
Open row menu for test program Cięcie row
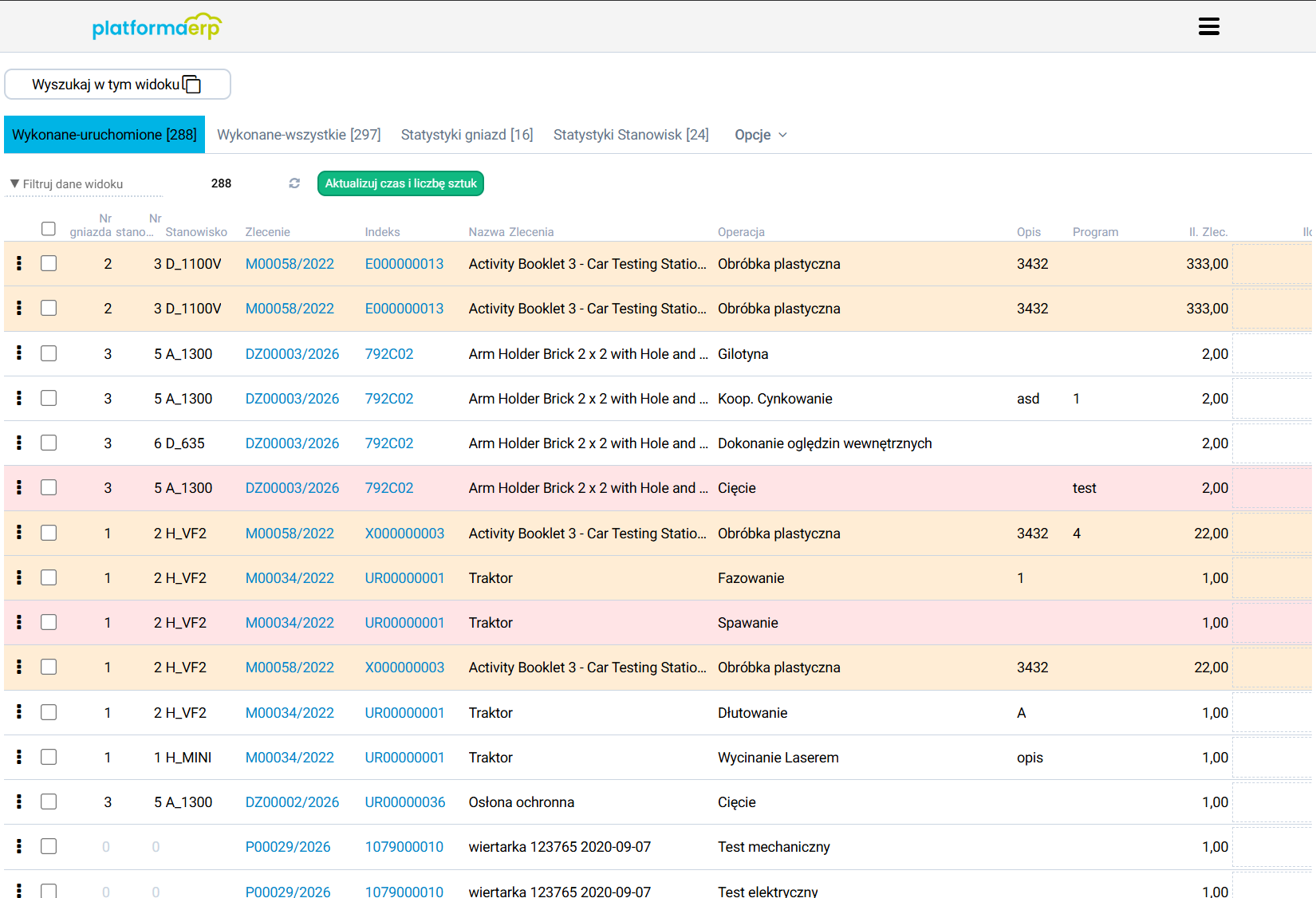19,486
